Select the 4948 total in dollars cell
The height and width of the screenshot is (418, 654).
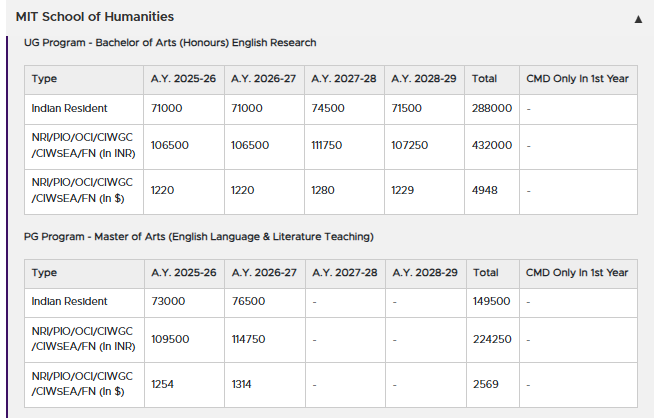(485, 190)
